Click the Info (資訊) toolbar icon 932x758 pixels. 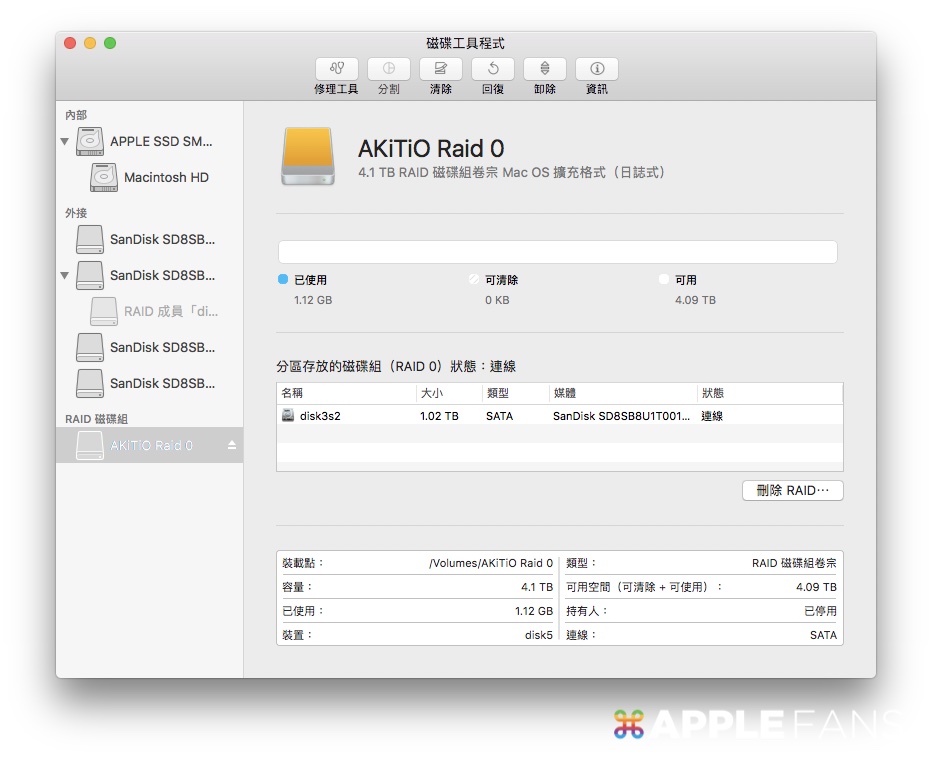(x=597, y=69)
